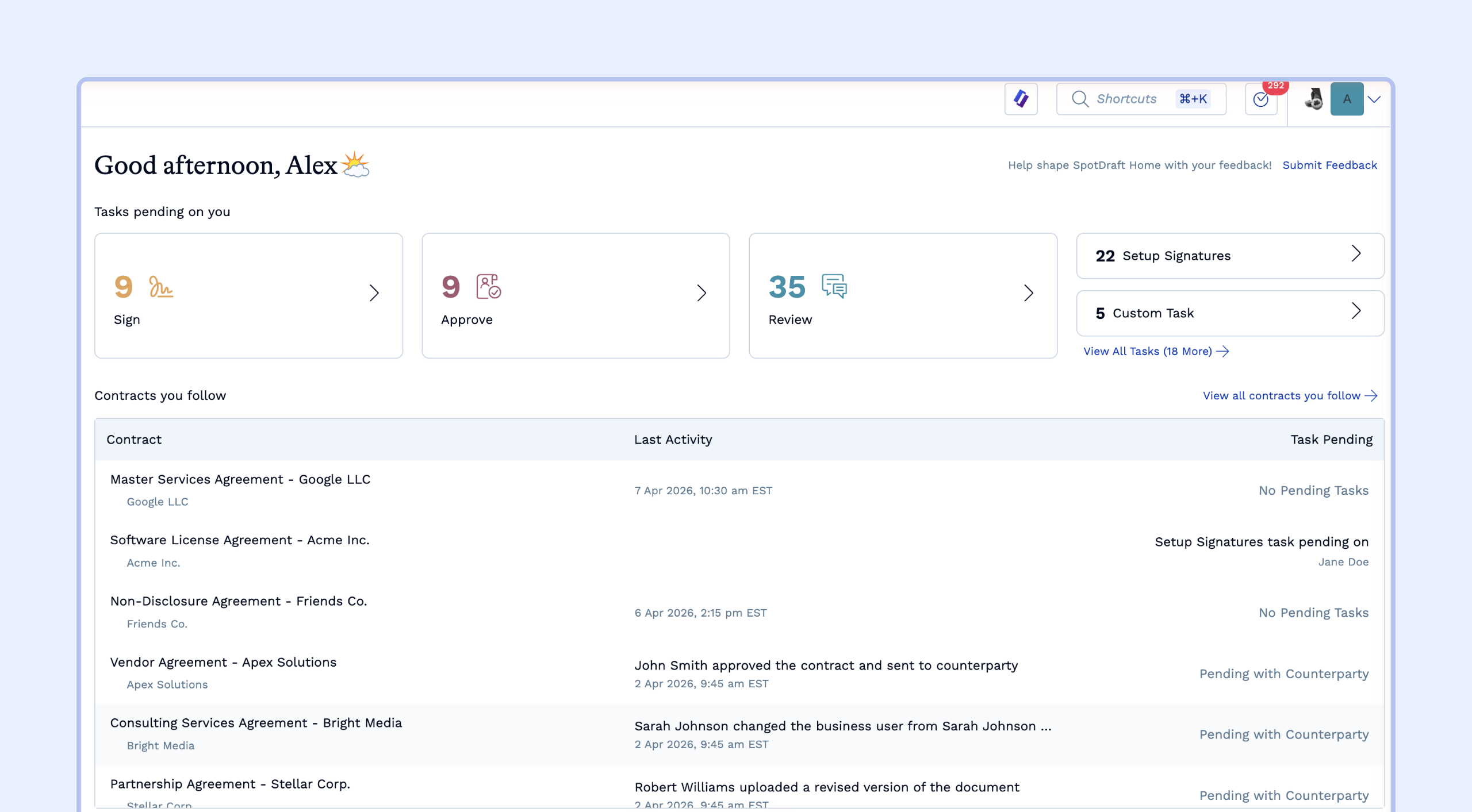Open Custom Task with its chevron
This screenshot has width=1472, height=812.
[1356, 311]
